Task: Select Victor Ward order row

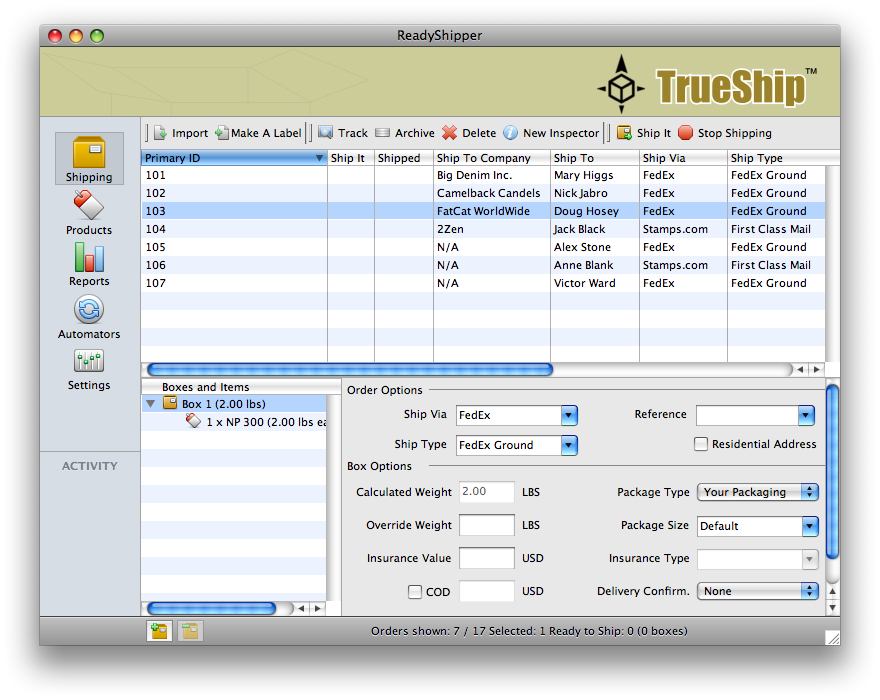Action: (x=483, y=283)
